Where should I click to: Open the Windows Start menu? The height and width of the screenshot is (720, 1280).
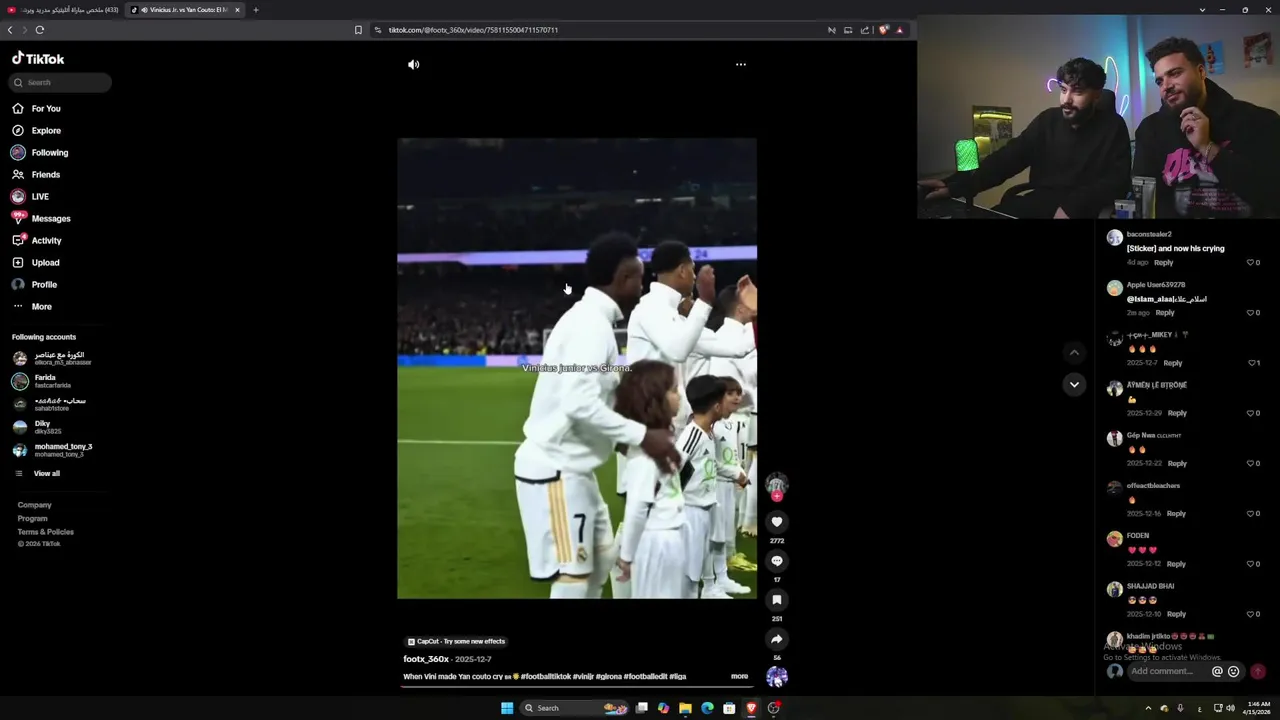point(507,708)
